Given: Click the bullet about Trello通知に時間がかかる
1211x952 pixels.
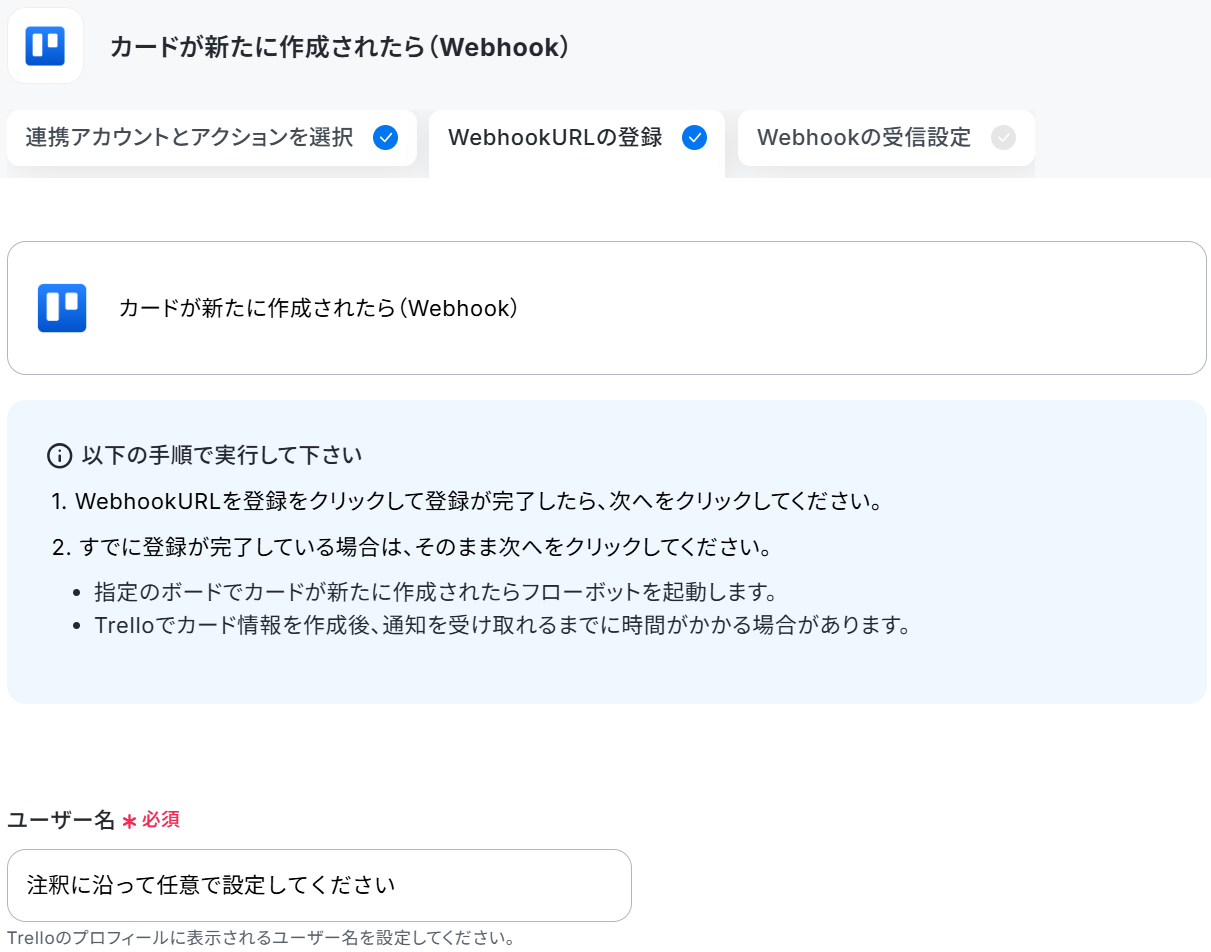Looking at the screenshot, I should (503, 626).
